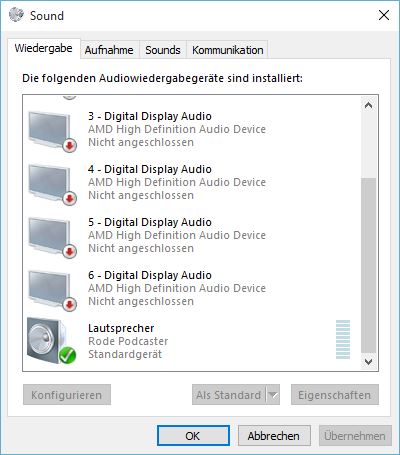Click the monitor icon for 3 - Digital Display Audio
The width and height of the screenshot is (400, 455).
coord(52,131)
